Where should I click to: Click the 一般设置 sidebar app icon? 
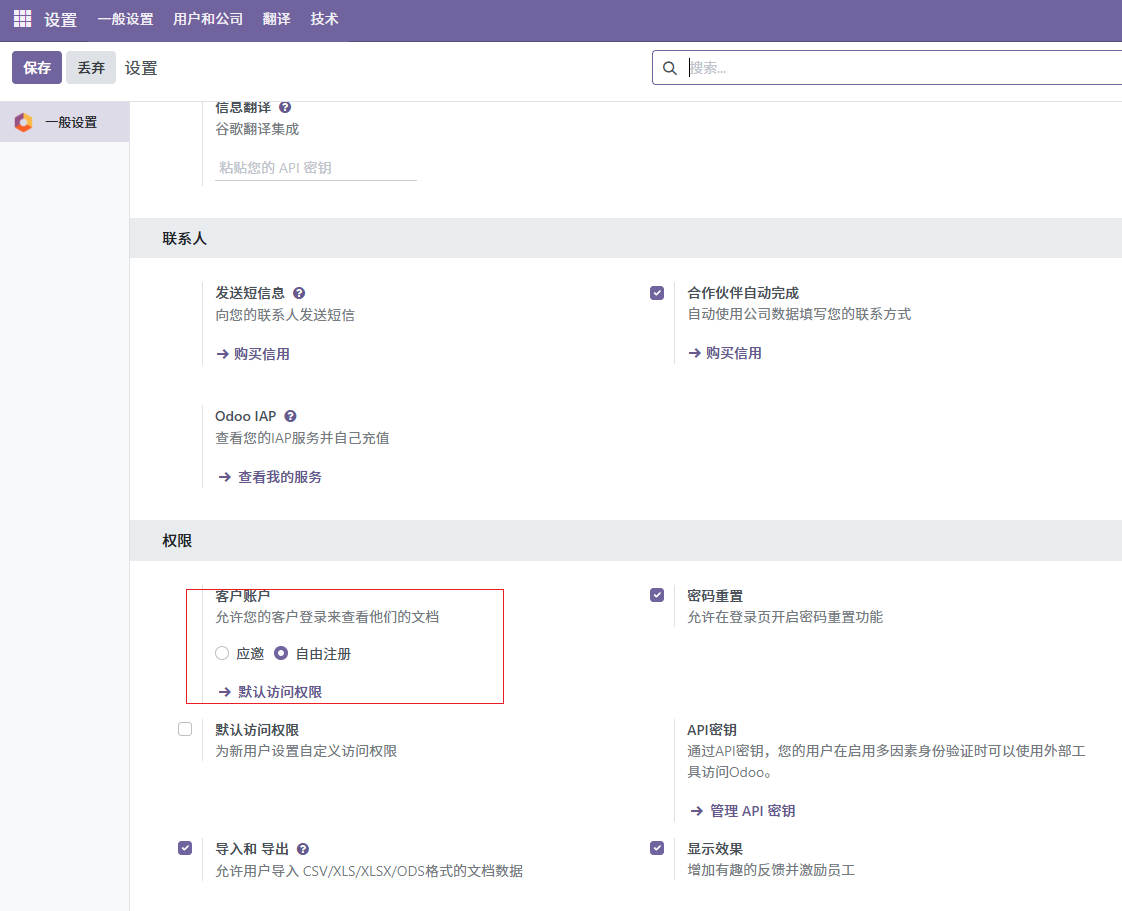(x=23, y=122)
